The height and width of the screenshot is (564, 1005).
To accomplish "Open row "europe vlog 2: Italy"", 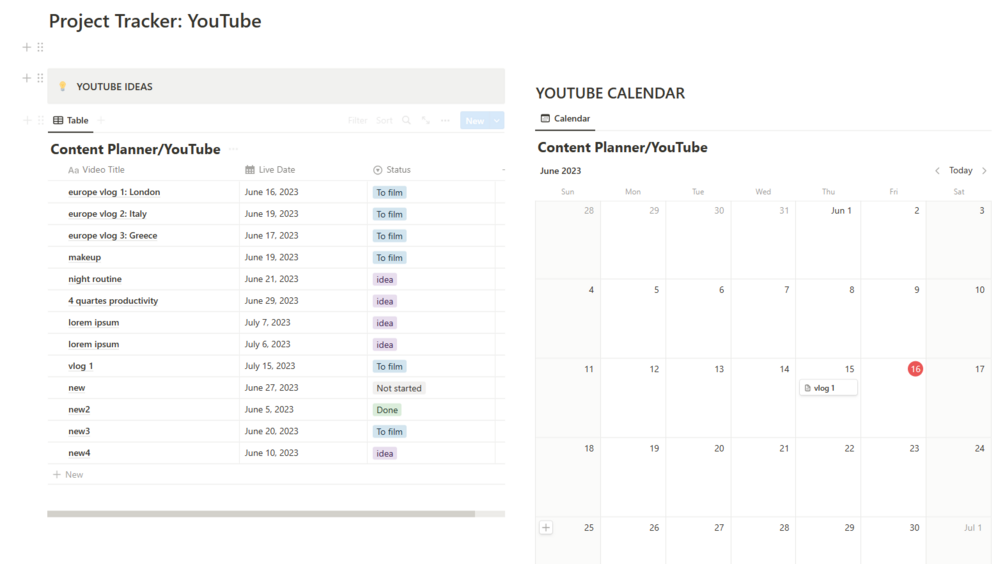I will (108, 213).
